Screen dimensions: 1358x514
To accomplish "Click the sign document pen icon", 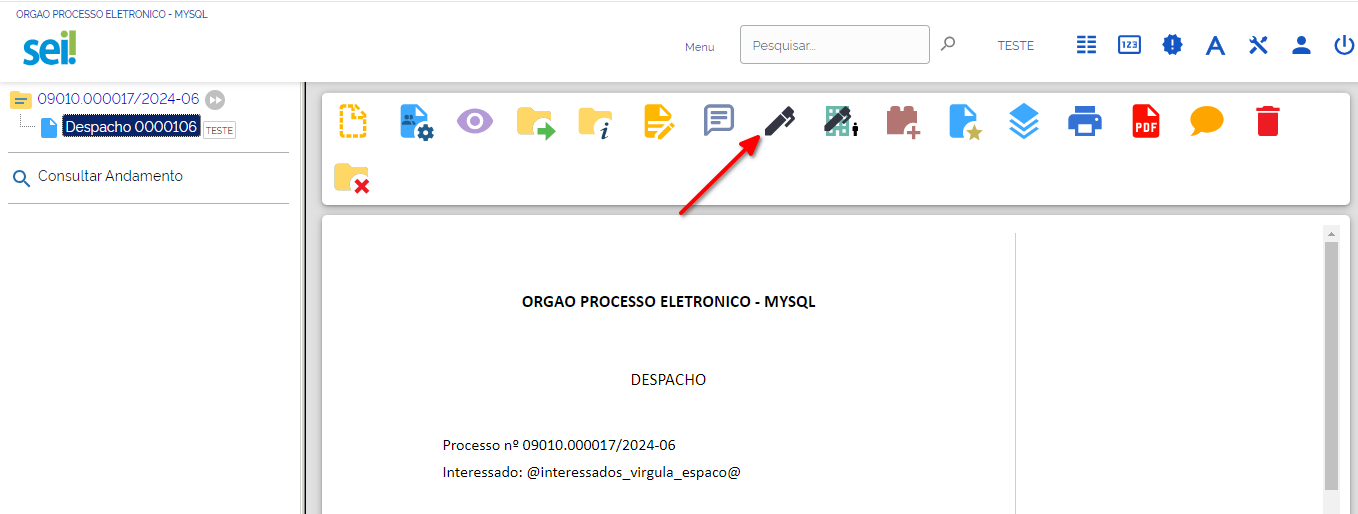I will 779,121.
